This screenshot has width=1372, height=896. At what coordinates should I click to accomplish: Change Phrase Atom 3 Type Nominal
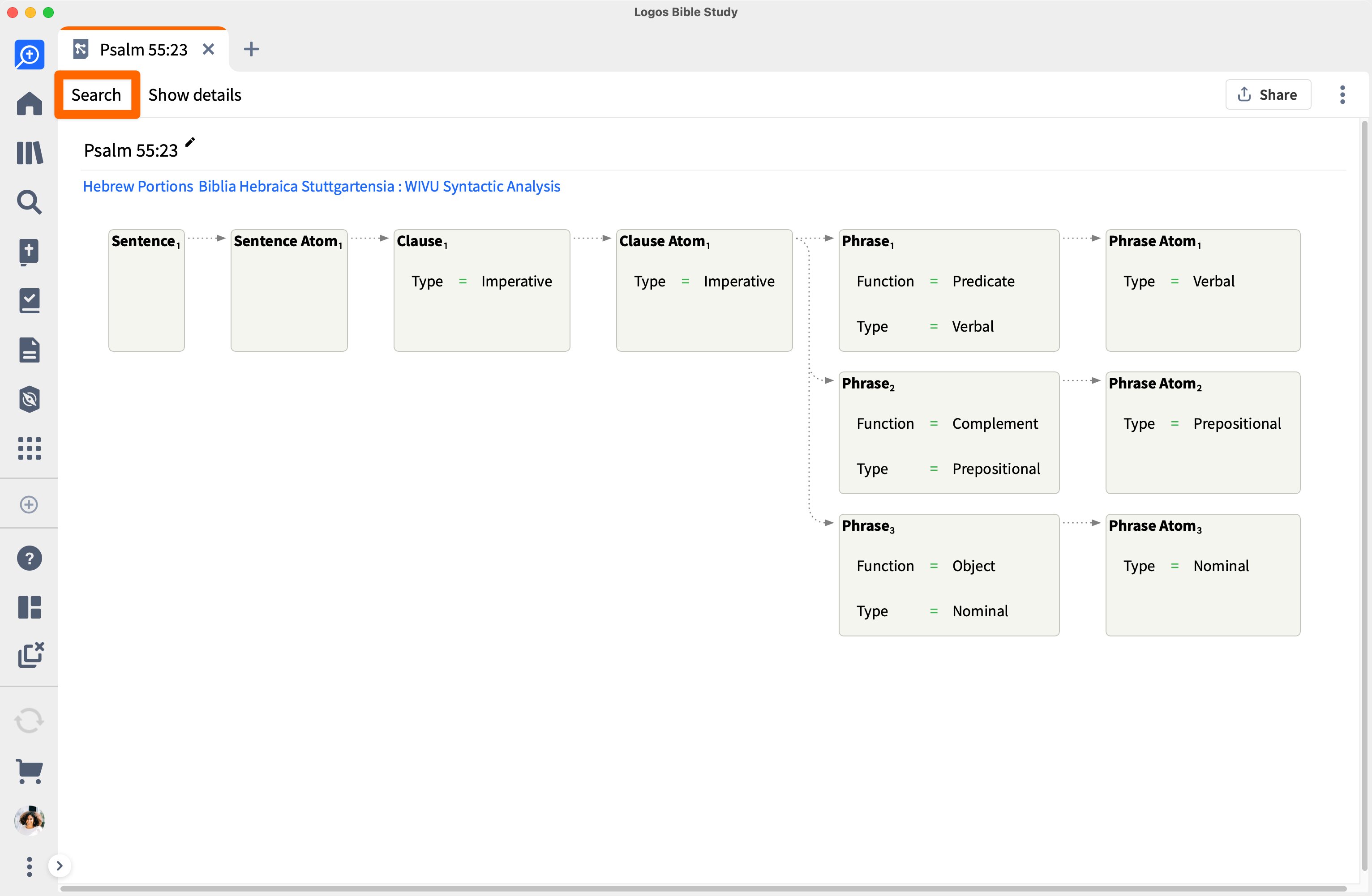click(x=1221, y=566)
